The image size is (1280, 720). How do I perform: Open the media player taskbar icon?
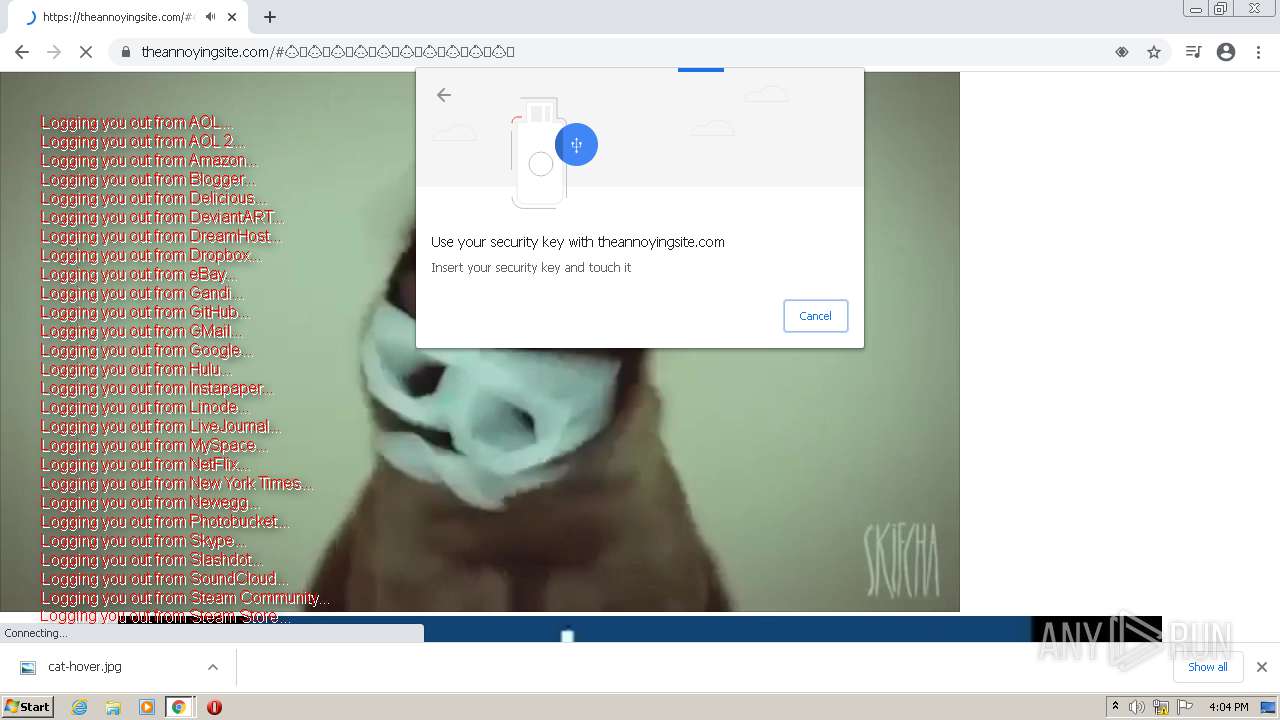click(147, 707)
